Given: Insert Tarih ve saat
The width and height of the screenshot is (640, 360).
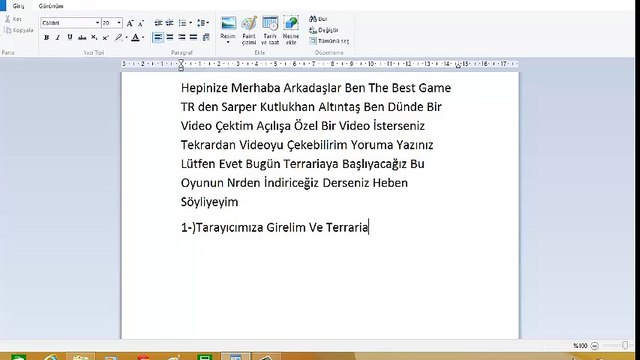Looking at the screenshot, I should (270, 31).
